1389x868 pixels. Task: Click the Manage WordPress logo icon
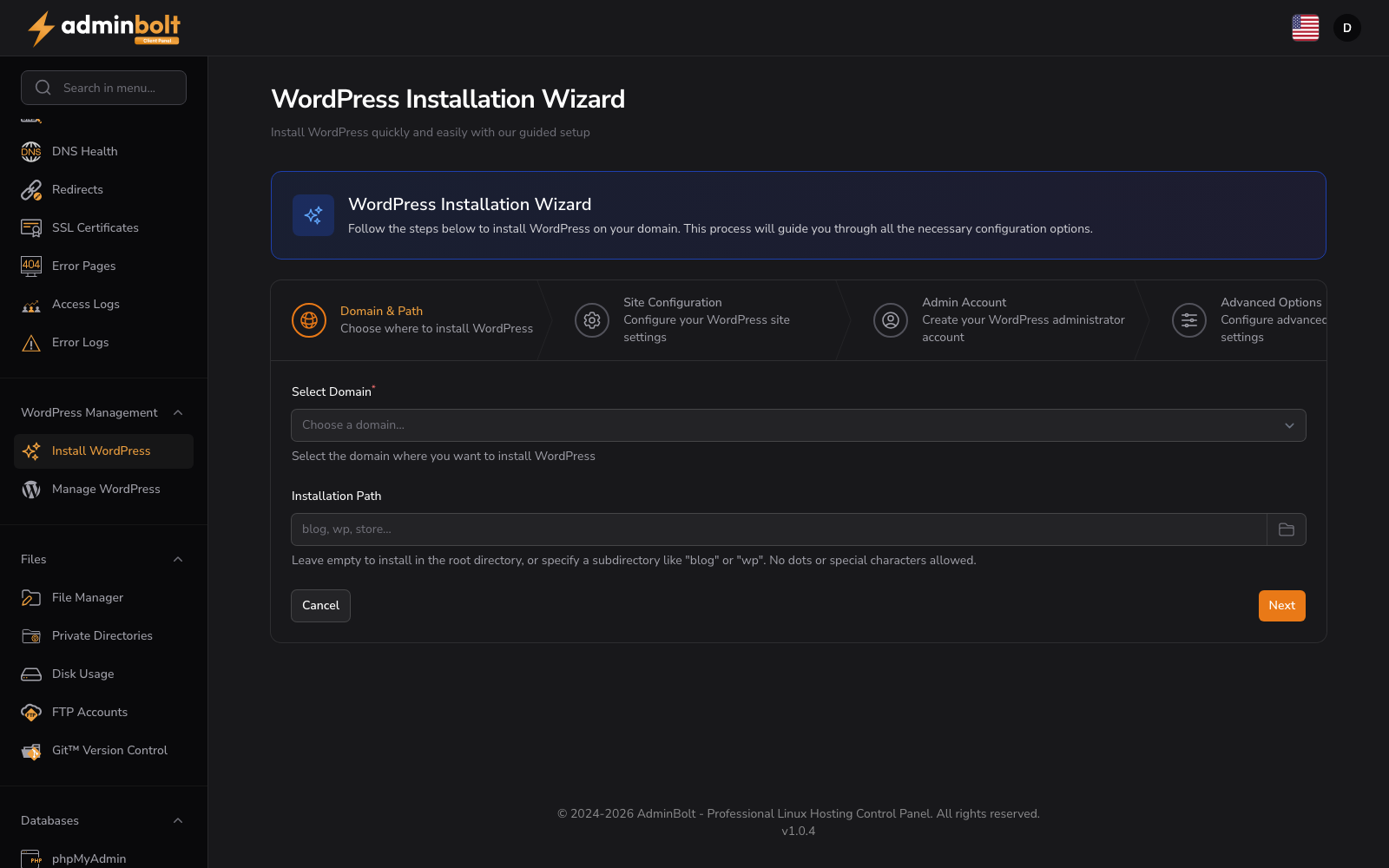click(31, 489)
